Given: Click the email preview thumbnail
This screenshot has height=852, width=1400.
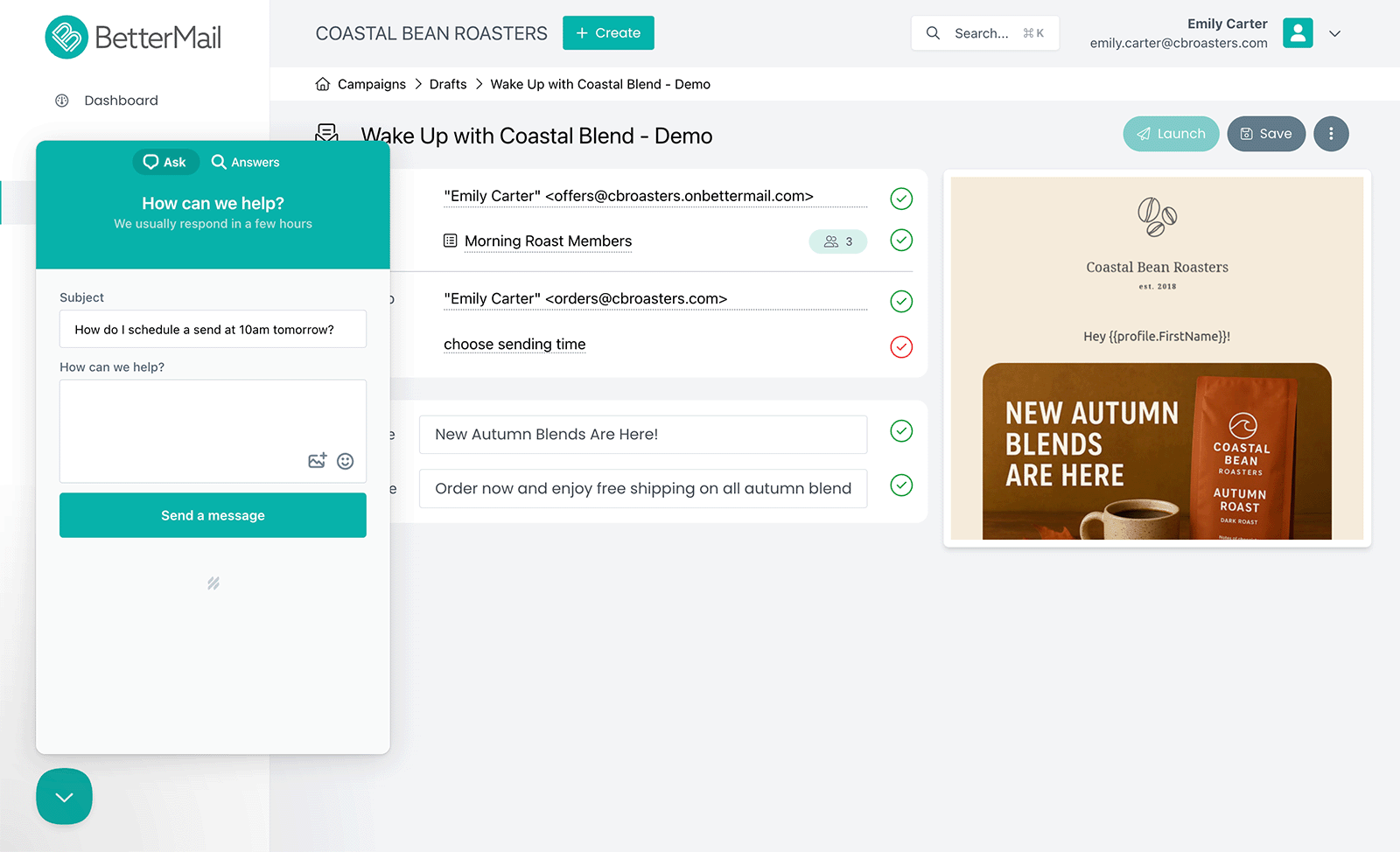Looking at the screenshot, I should pos(1157,359).
